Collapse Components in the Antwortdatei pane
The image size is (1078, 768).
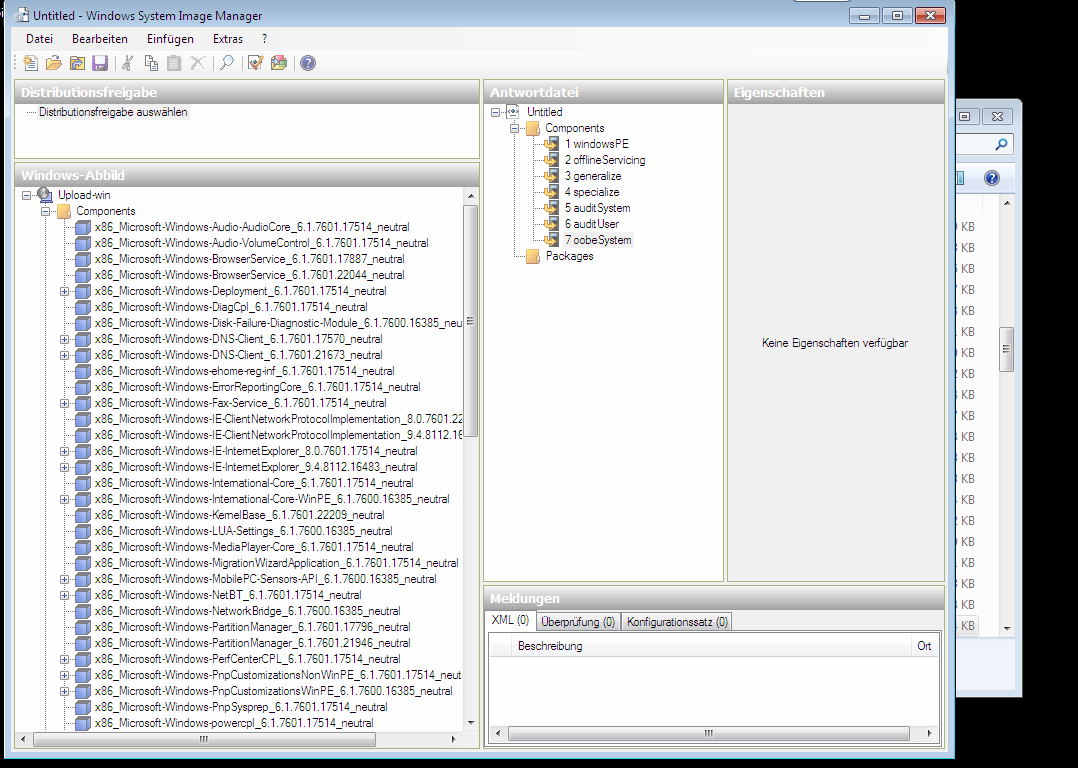point(514,128)
